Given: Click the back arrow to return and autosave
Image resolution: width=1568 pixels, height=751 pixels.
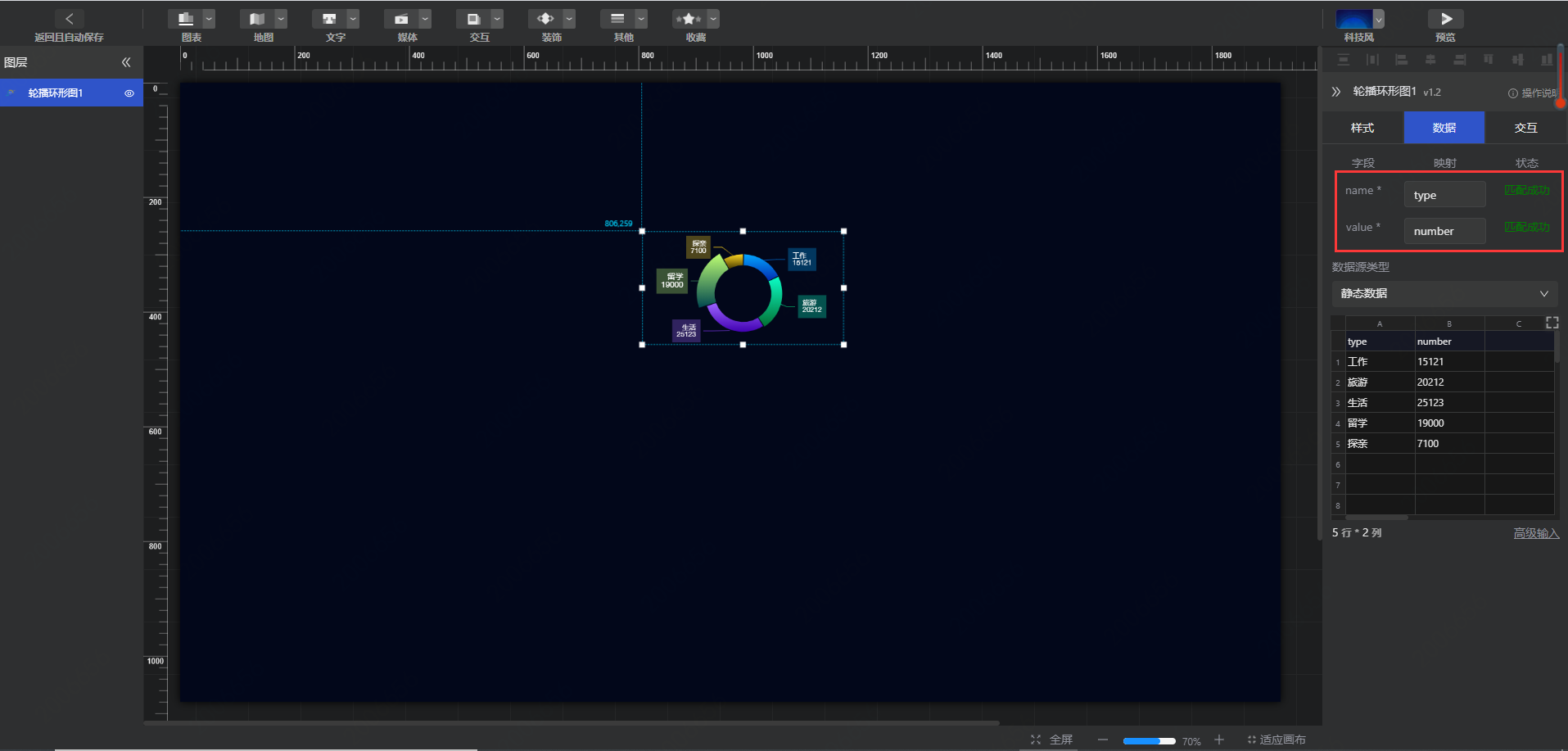Looking at the screenshot, I should [69, 18].
